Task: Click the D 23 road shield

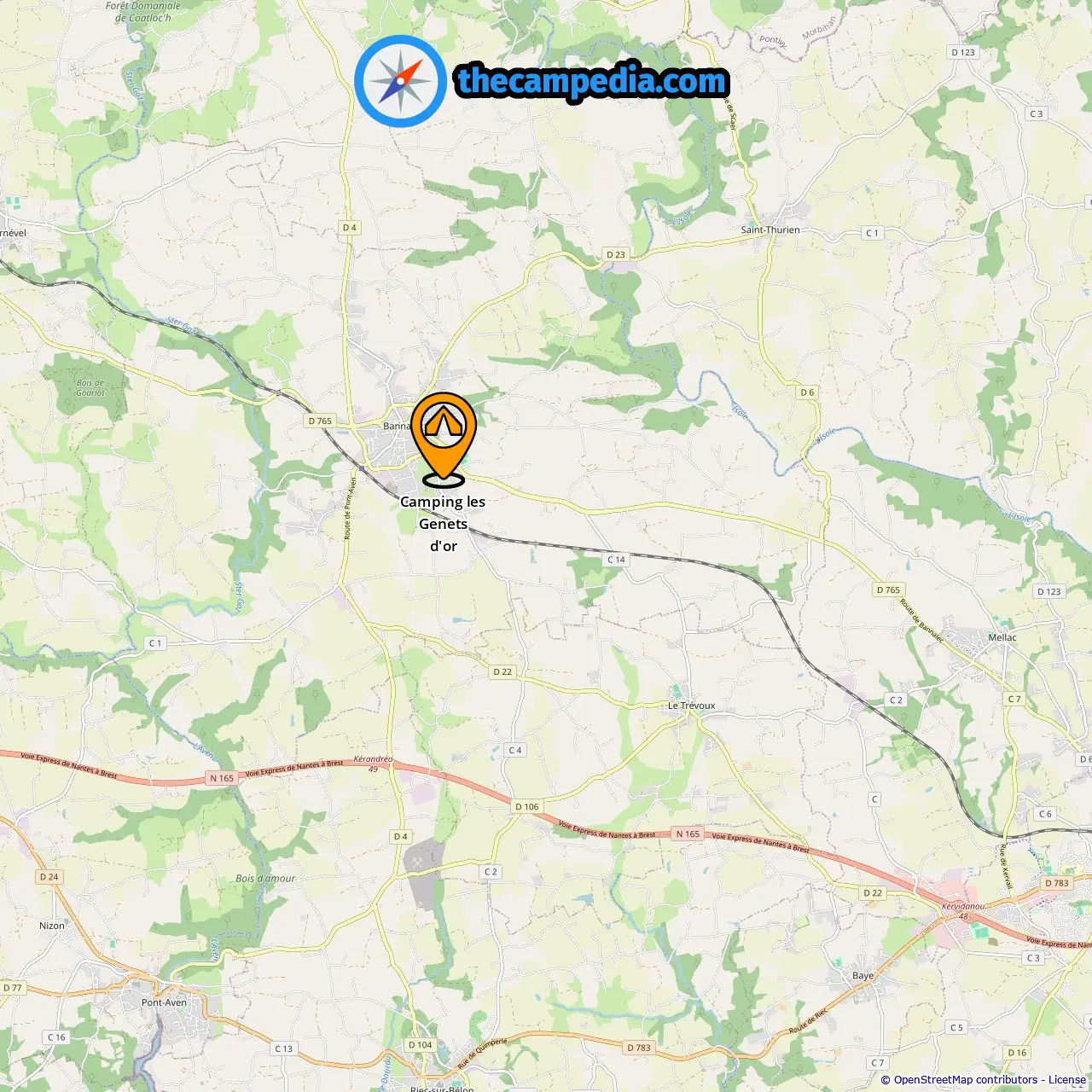Action: click(616, 254)
